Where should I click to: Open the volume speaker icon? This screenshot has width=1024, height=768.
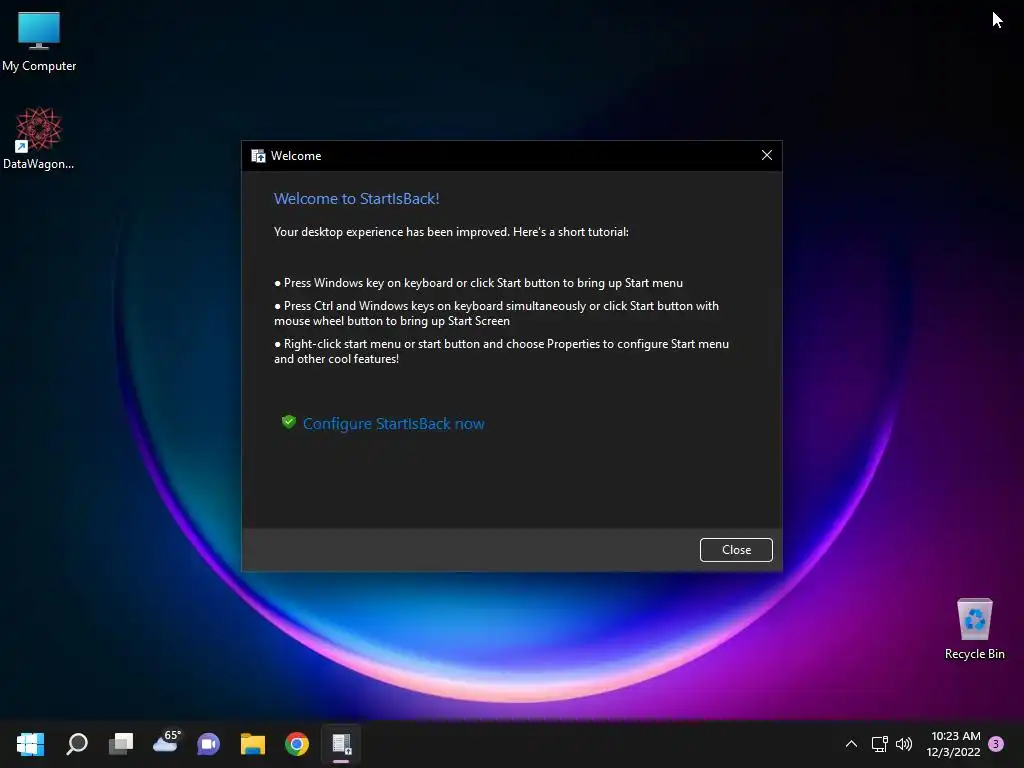(x=904, y=744)
